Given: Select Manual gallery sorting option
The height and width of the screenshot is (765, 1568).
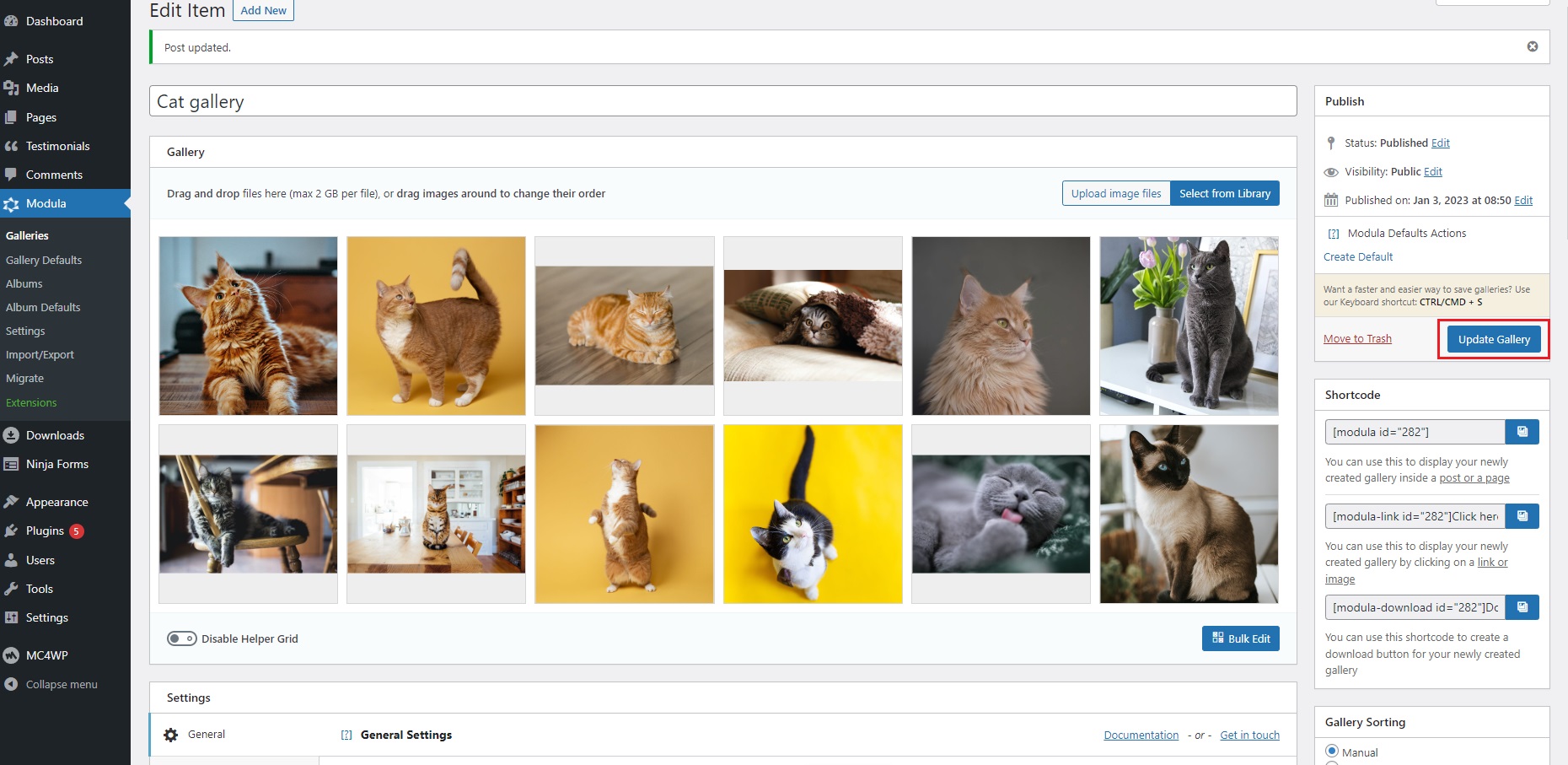Looking at the screenshot, I should click(x=1332, y=751).
